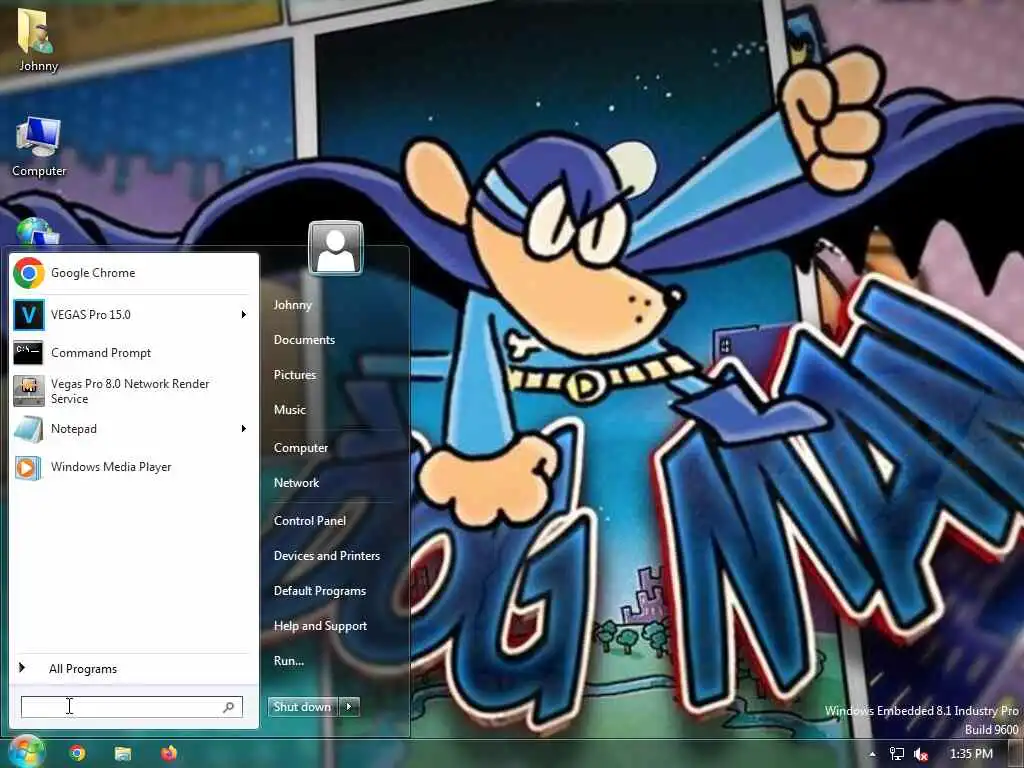
Task: Open Network from Start menu
Action: pyautogui.click(x=296, y=483)
